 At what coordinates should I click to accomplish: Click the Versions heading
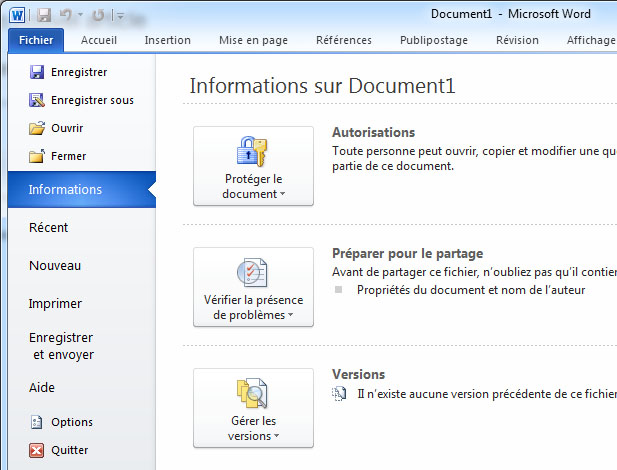point(358,374)
